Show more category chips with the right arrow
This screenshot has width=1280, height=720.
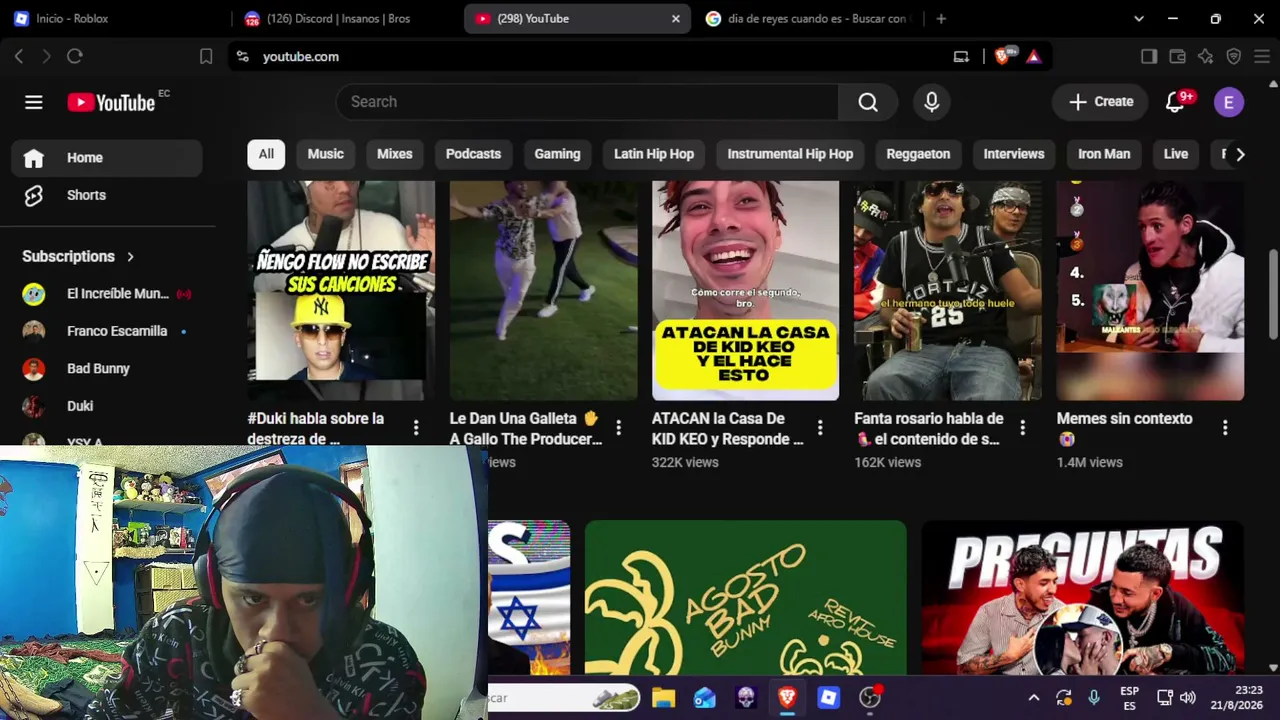coord(1240,154)
